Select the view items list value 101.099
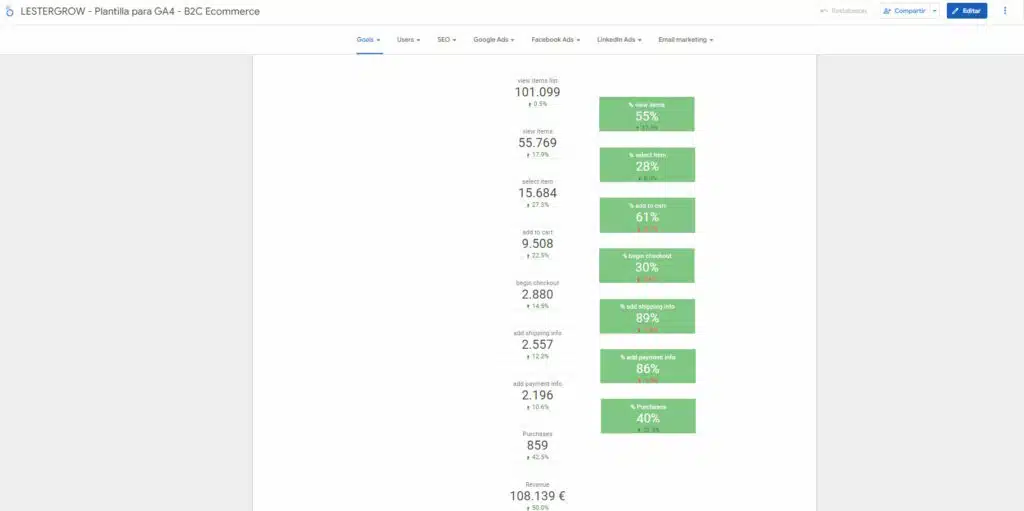The height and width of the screenshot is (511, 1024). coord(537,92)
